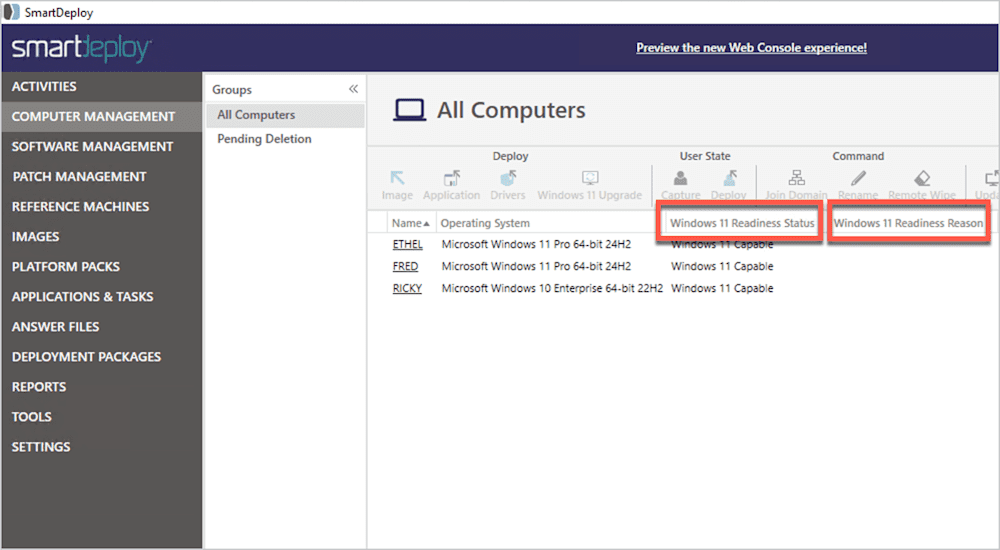Open Computer Management in the sidebar
The image size is (1000, 550).
[x=101, y=116]
